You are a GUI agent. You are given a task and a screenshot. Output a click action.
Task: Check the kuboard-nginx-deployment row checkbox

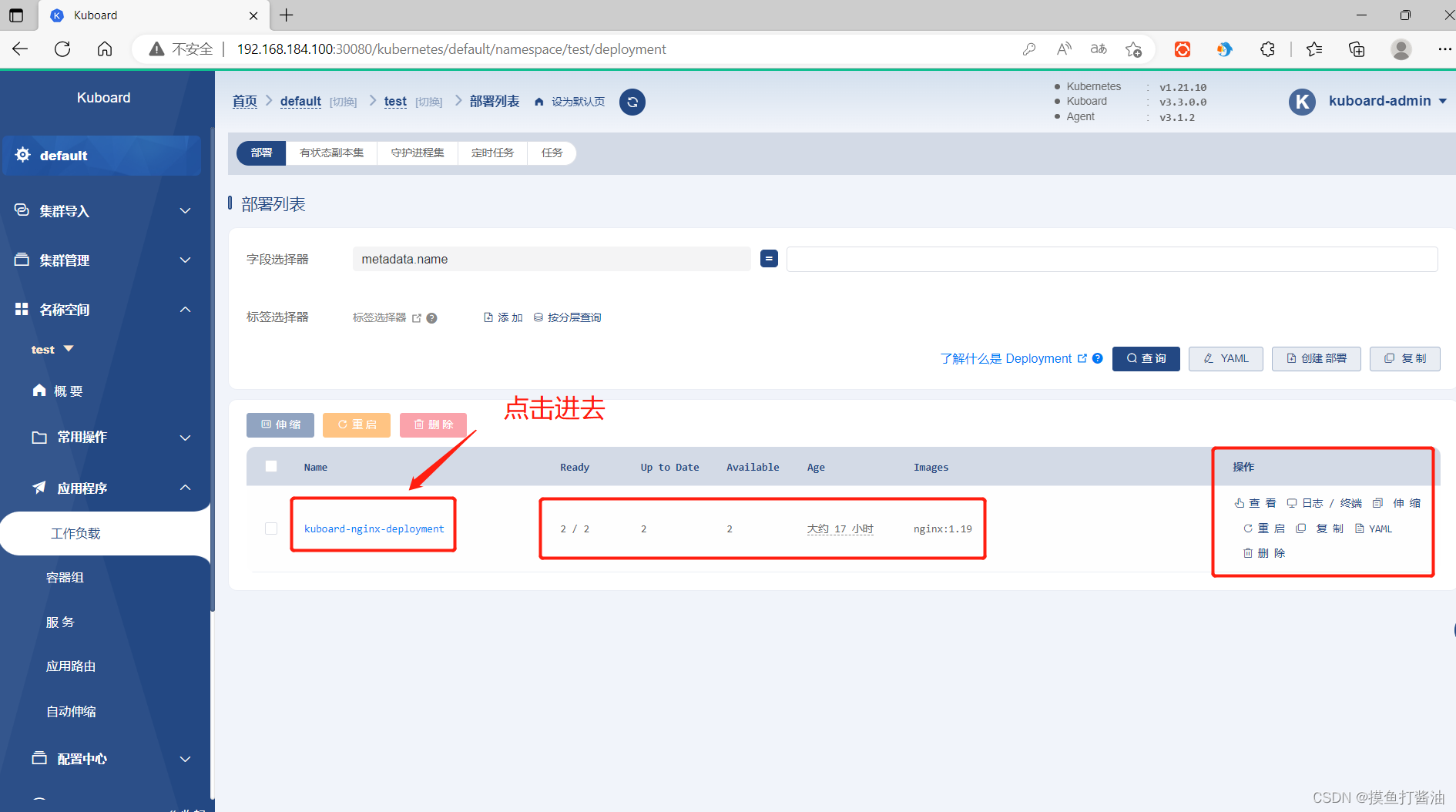click(x=271, y=528)
